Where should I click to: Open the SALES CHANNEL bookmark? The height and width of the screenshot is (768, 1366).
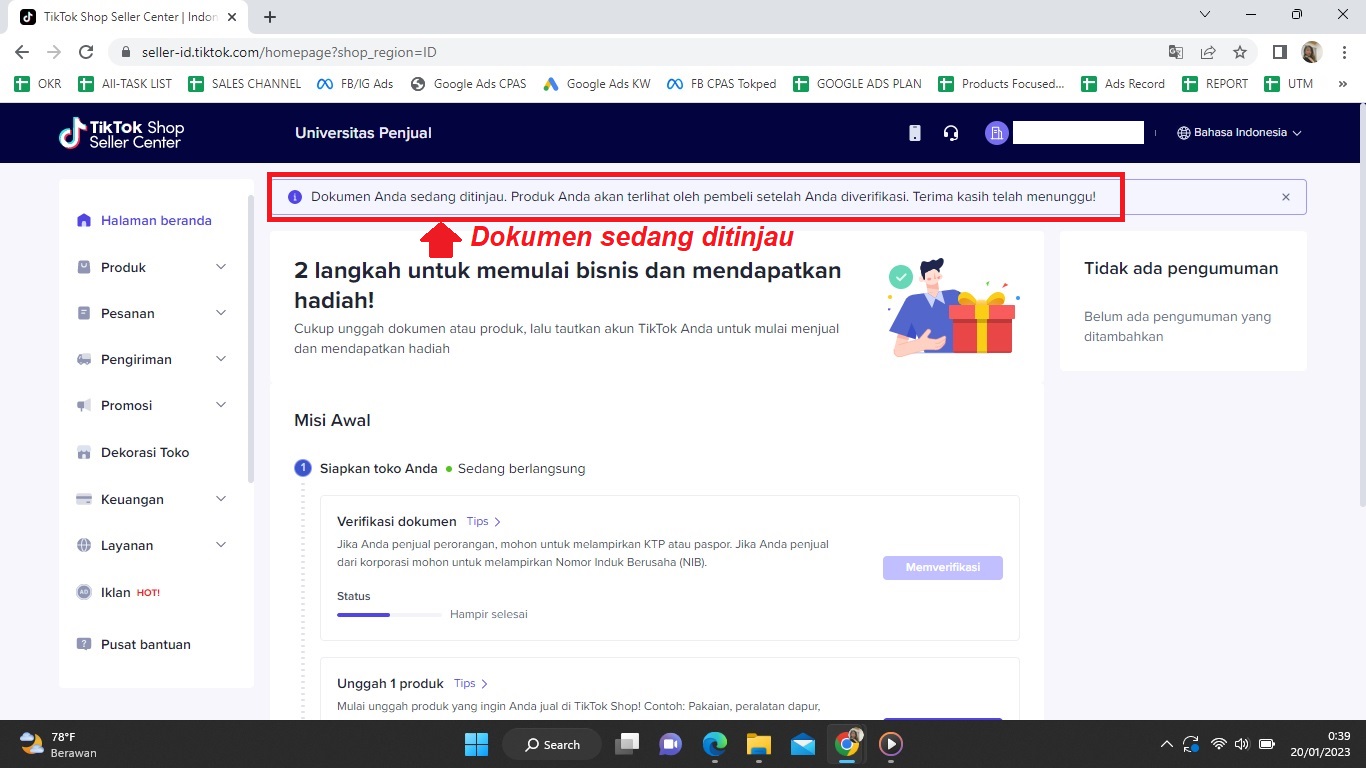click(244, 84)
